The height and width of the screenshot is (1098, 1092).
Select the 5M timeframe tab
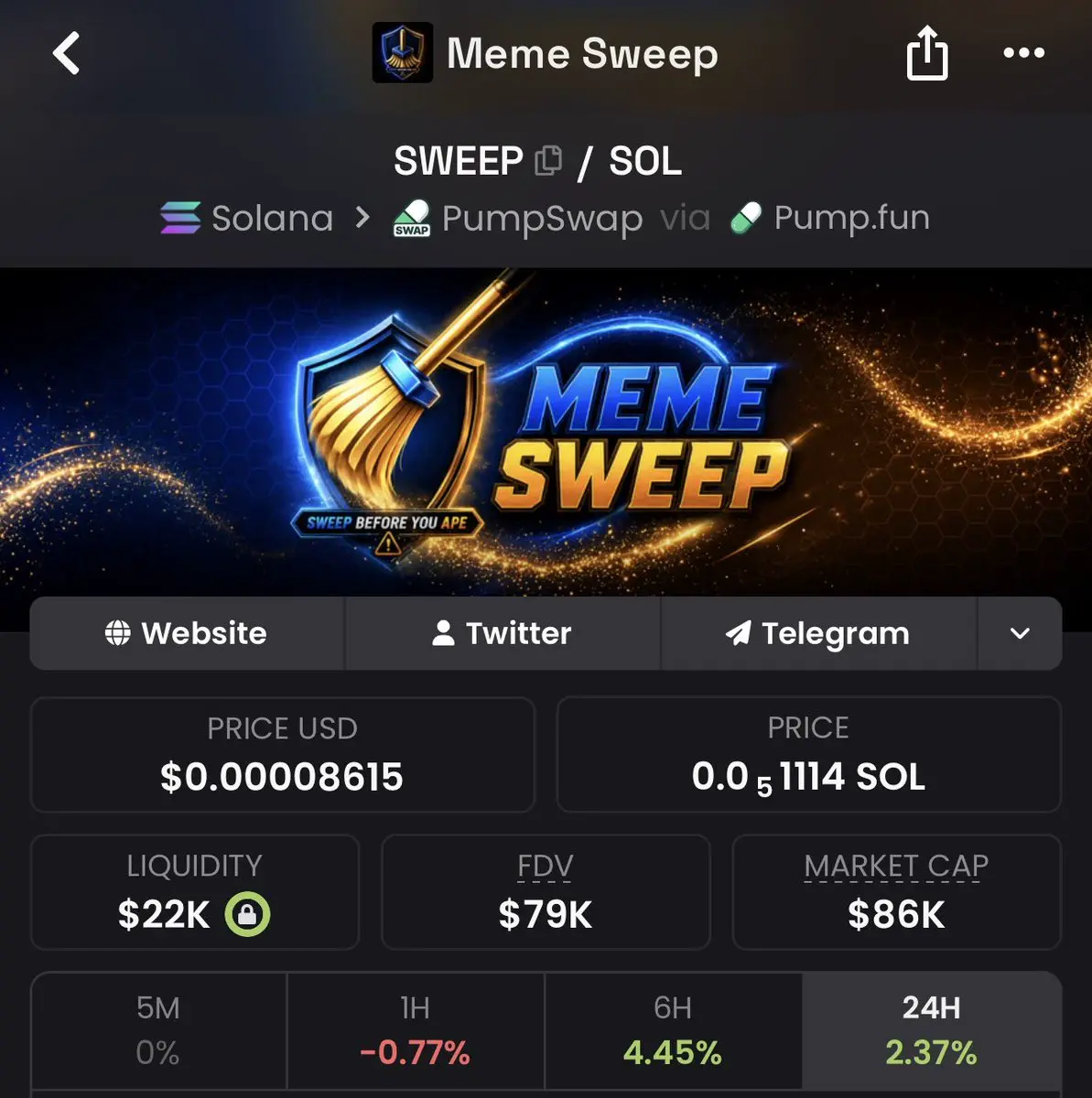click(158, 1030)
